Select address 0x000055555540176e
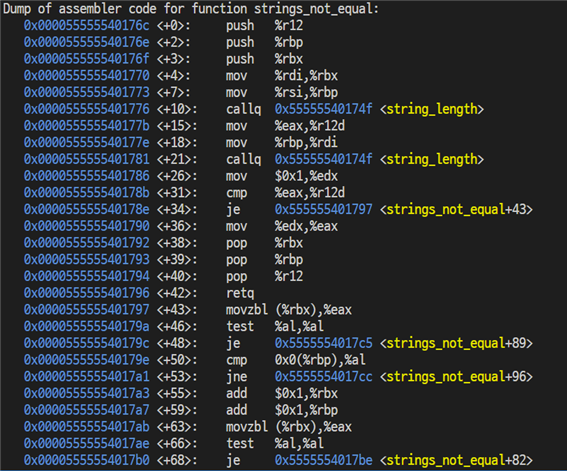Screen dimensions: 567x471 (86, 42)
